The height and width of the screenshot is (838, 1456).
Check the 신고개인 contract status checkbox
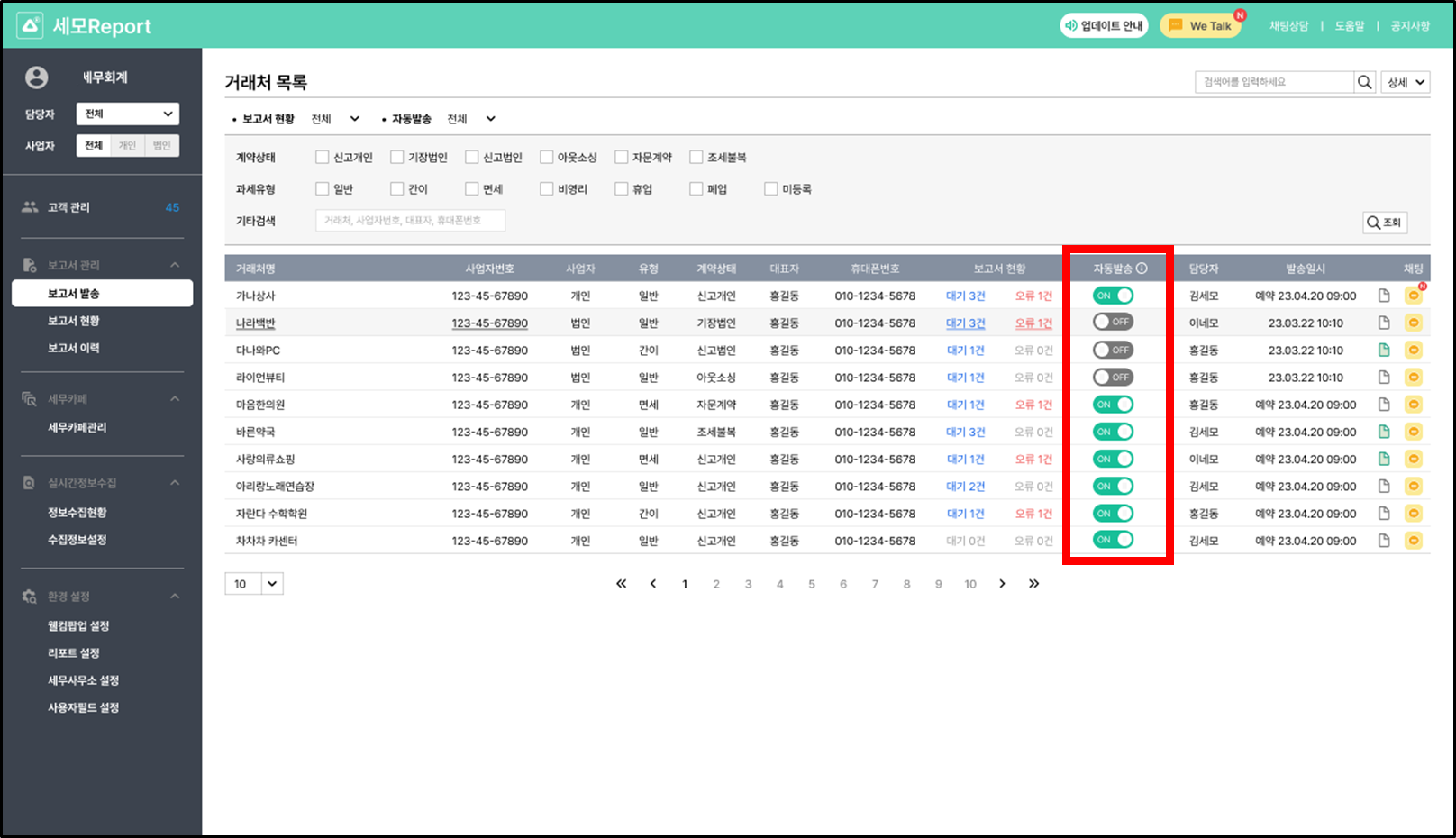tap(322, 158)
